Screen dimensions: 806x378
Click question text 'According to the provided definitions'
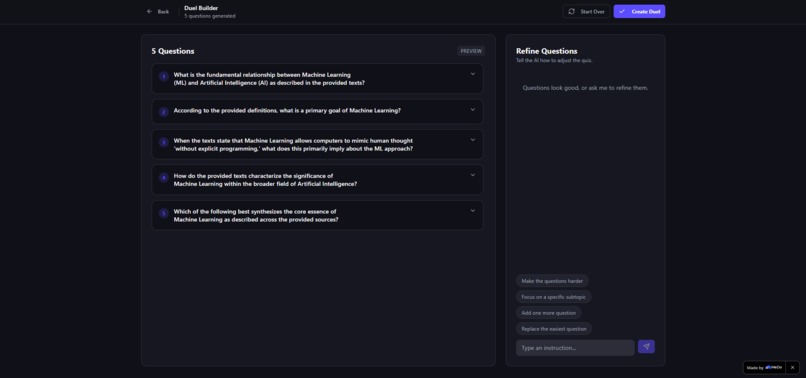point(287,111)
